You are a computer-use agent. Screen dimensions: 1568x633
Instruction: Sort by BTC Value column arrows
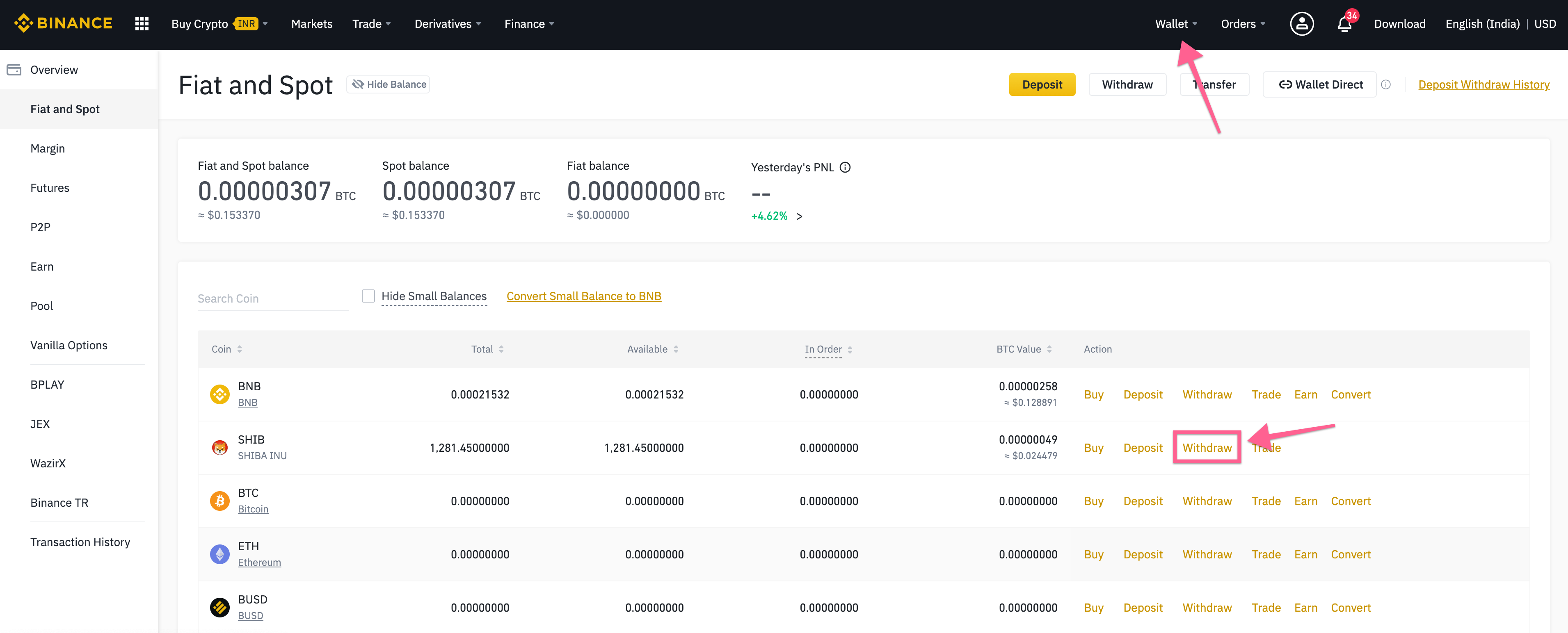click(1049, 349)
